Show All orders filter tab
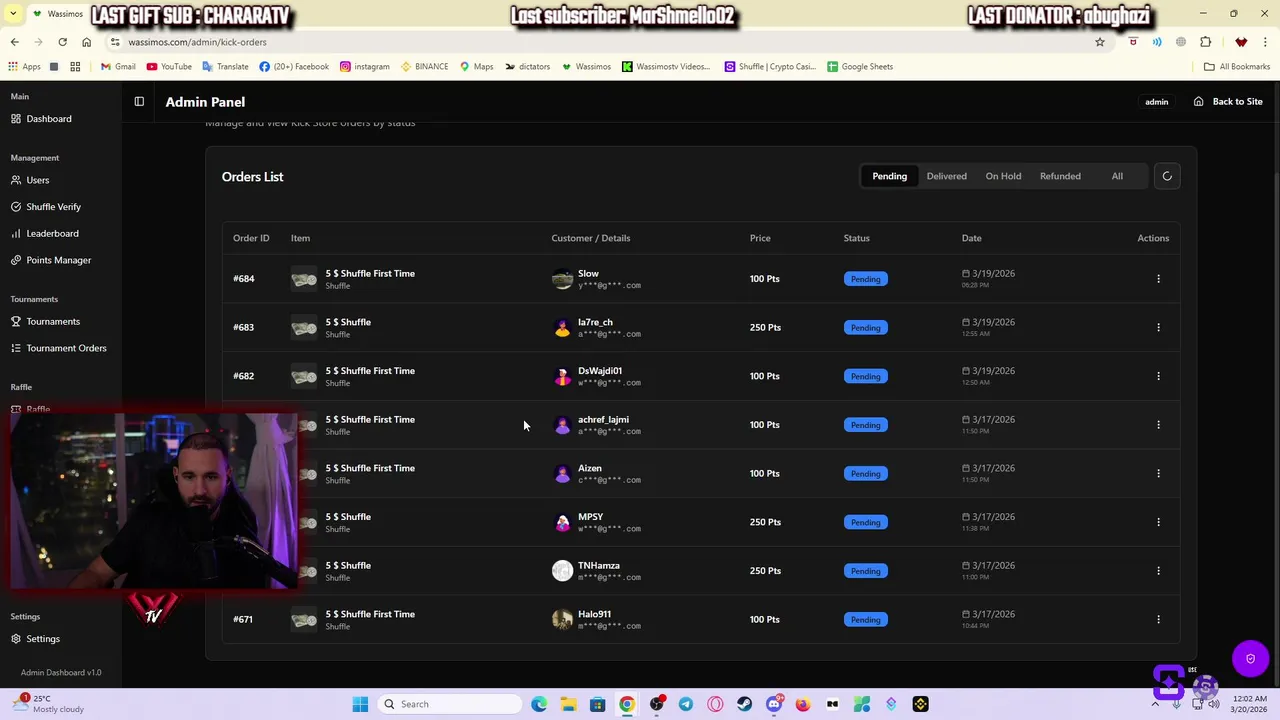The width and height of the screenshot is (1280, 720). 1117,176
